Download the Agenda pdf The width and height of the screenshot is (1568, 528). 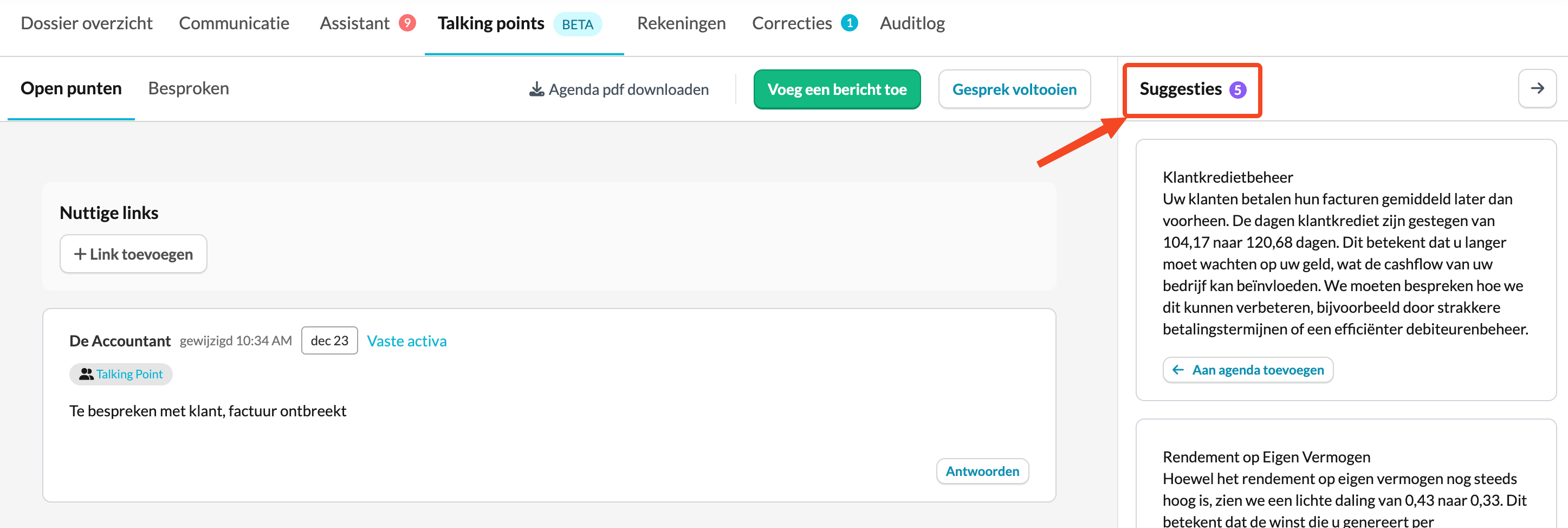pos(619,89)
